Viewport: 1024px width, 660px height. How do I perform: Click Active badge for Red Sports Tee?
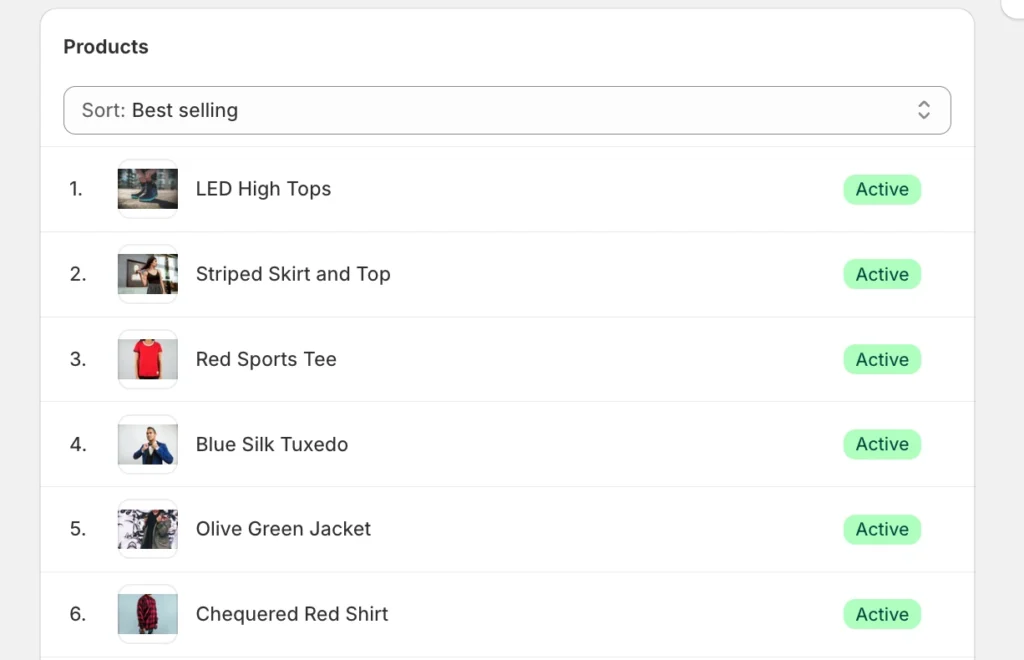point(882,359)
